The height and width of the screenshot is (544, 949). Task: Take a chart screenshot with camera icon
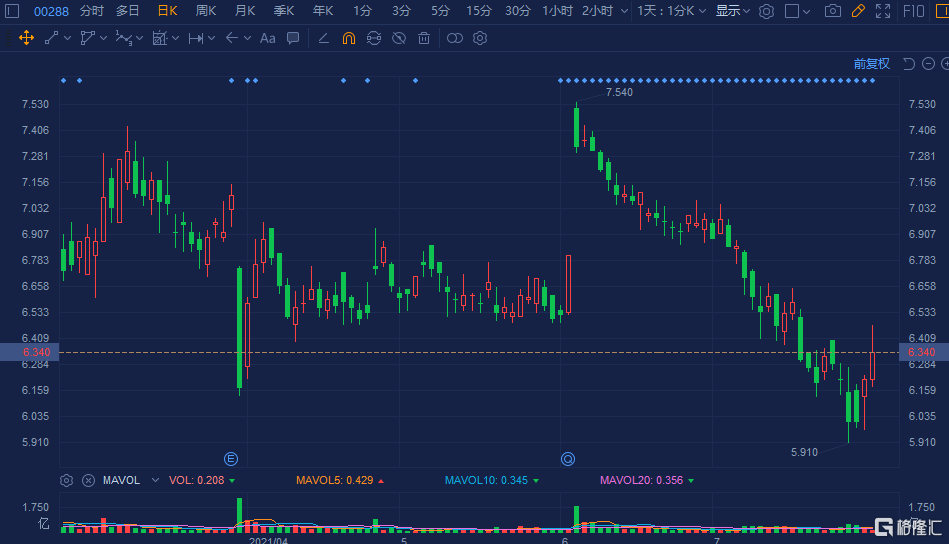(833, 11)
